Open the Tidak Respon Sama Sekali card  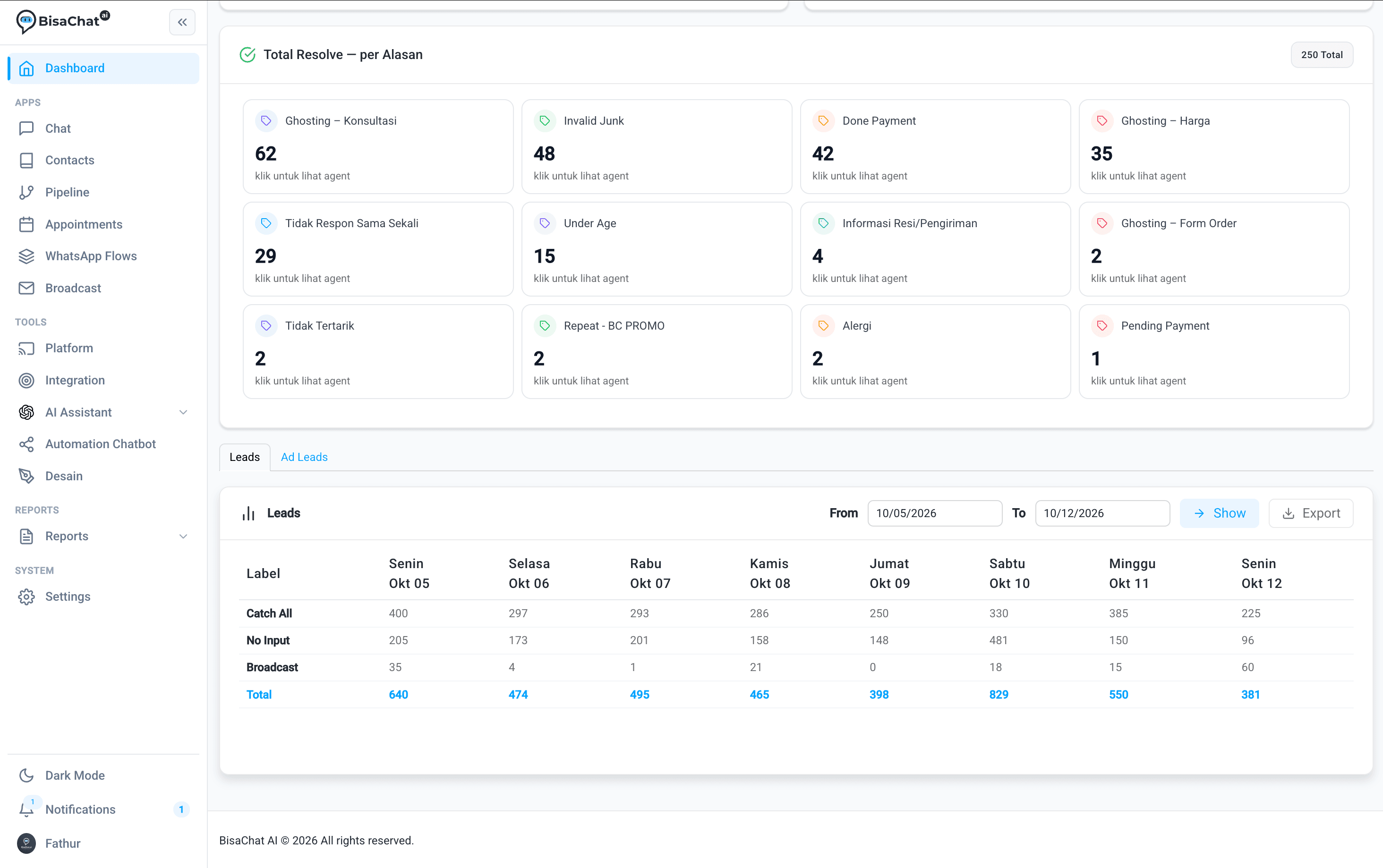[378, 249]
